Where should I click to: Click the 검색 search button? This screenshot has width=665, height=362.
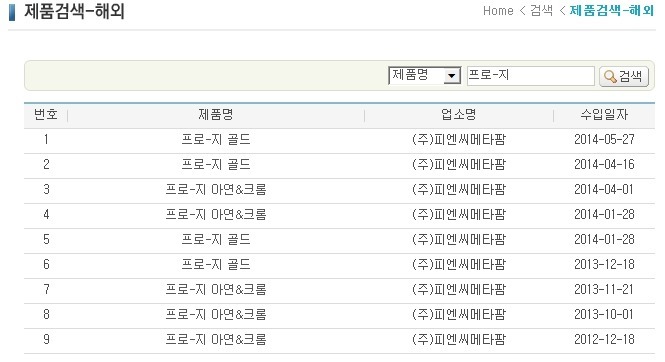tap(624, 76)
